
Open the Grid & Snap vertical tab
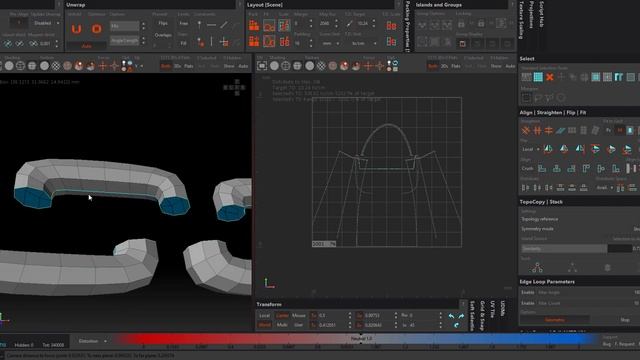pyautogui.click(x=482, y=316)
